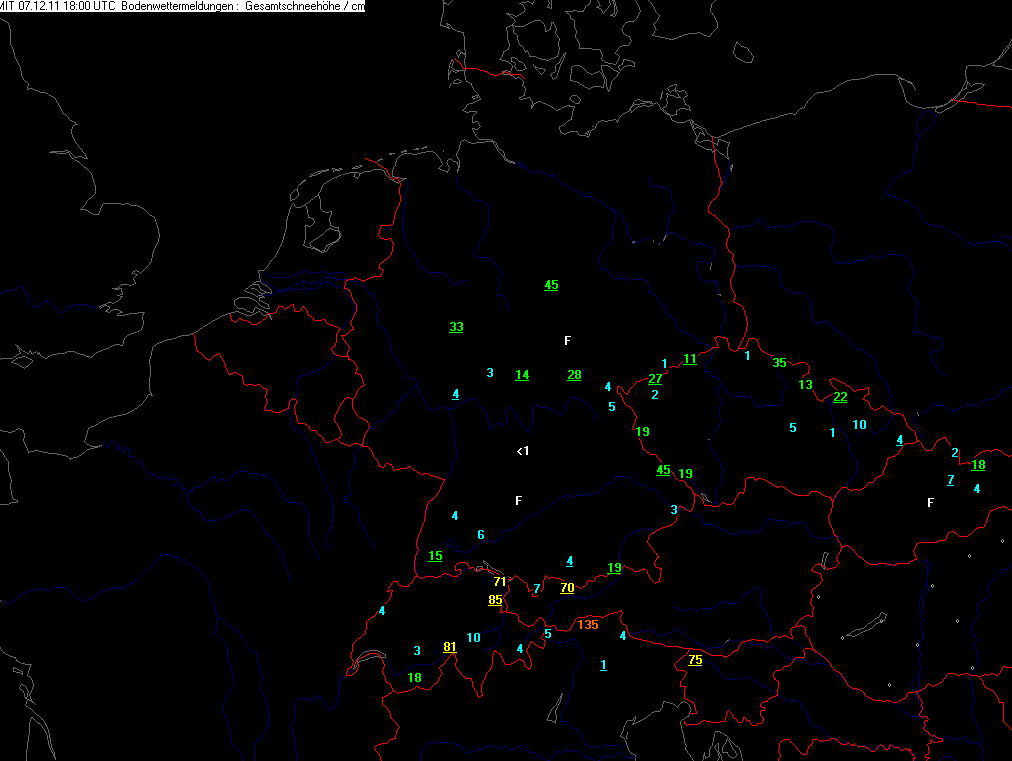Viewport: 1012px width, 761px height.
Task: Click the yellow underlined 85 value
Action: (495, 600)
